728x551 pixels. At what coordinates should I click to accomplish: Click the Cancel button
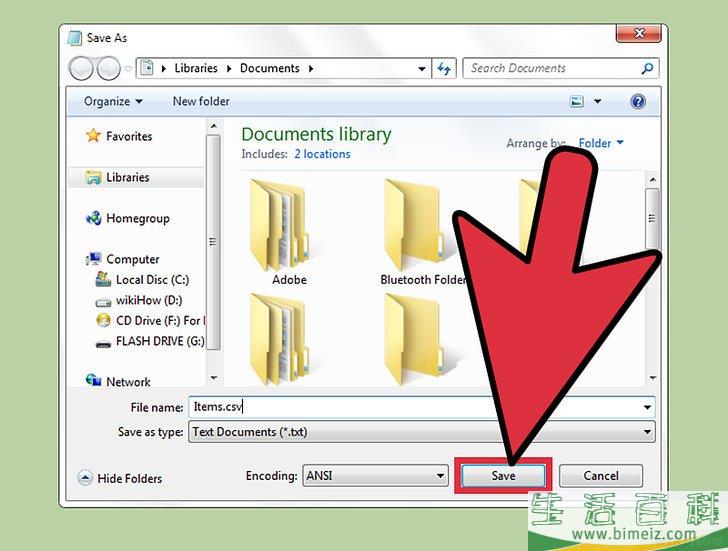point(601,475)
